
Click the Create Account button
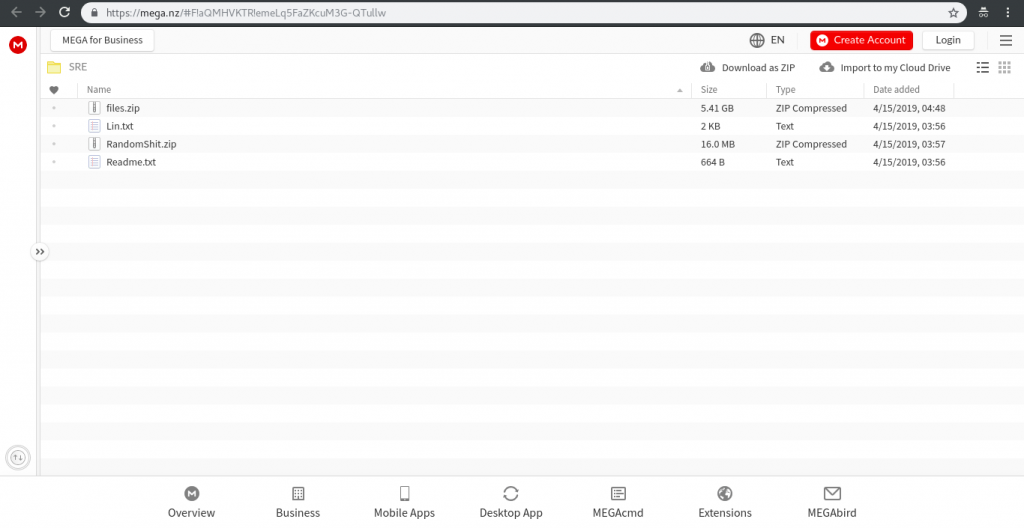[861, 41]
